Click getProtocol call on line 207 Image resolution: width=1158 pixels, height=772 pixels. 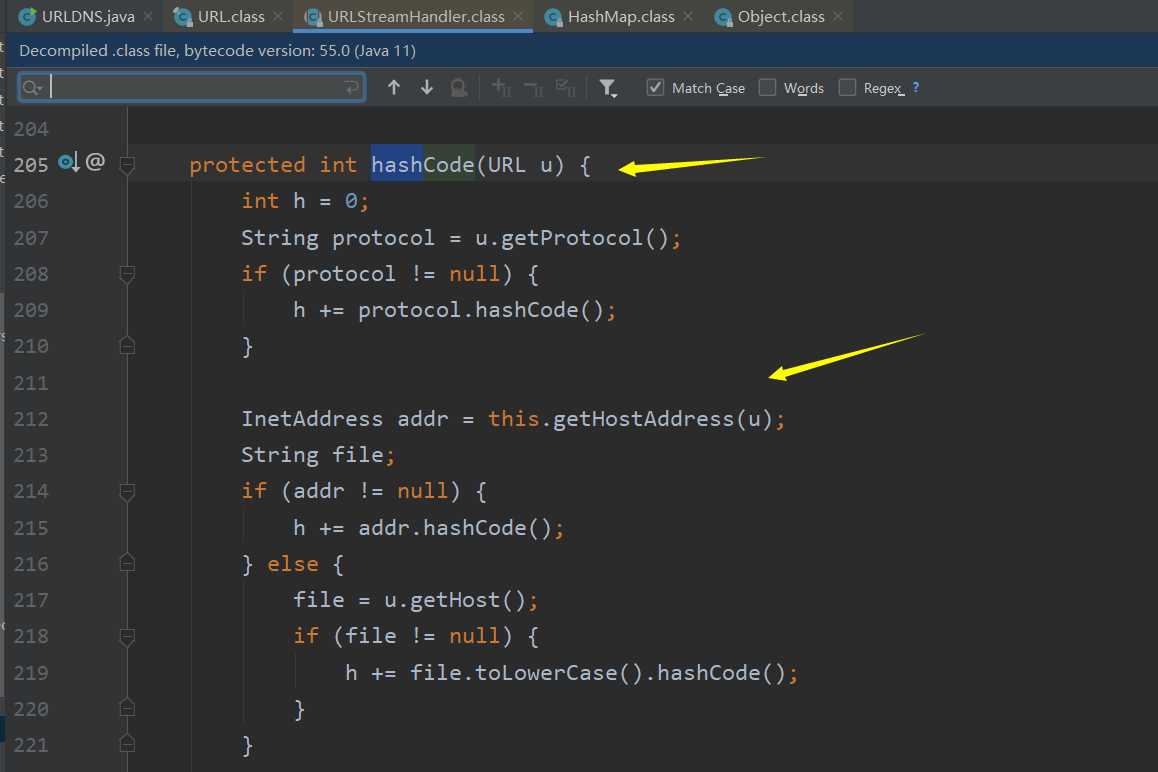coord(572,238)
